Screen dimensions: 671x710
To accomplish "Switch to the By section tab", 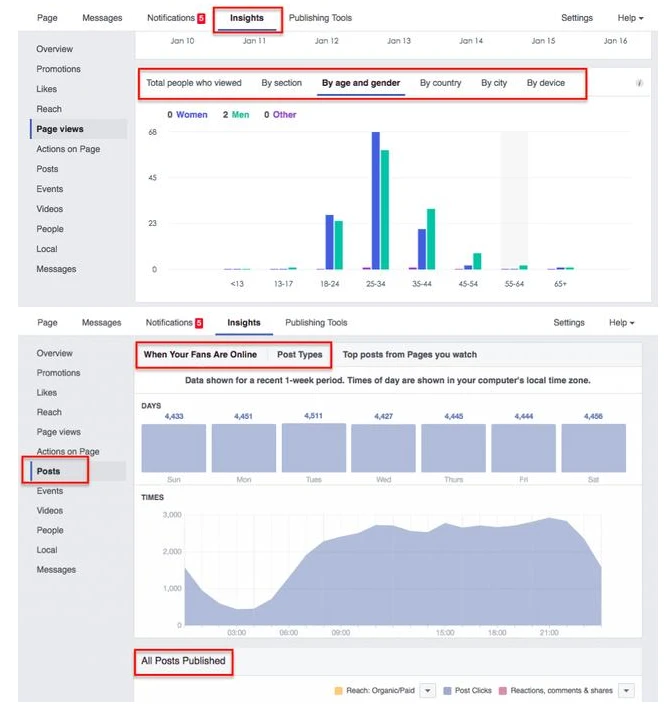I will click(282, 83).
